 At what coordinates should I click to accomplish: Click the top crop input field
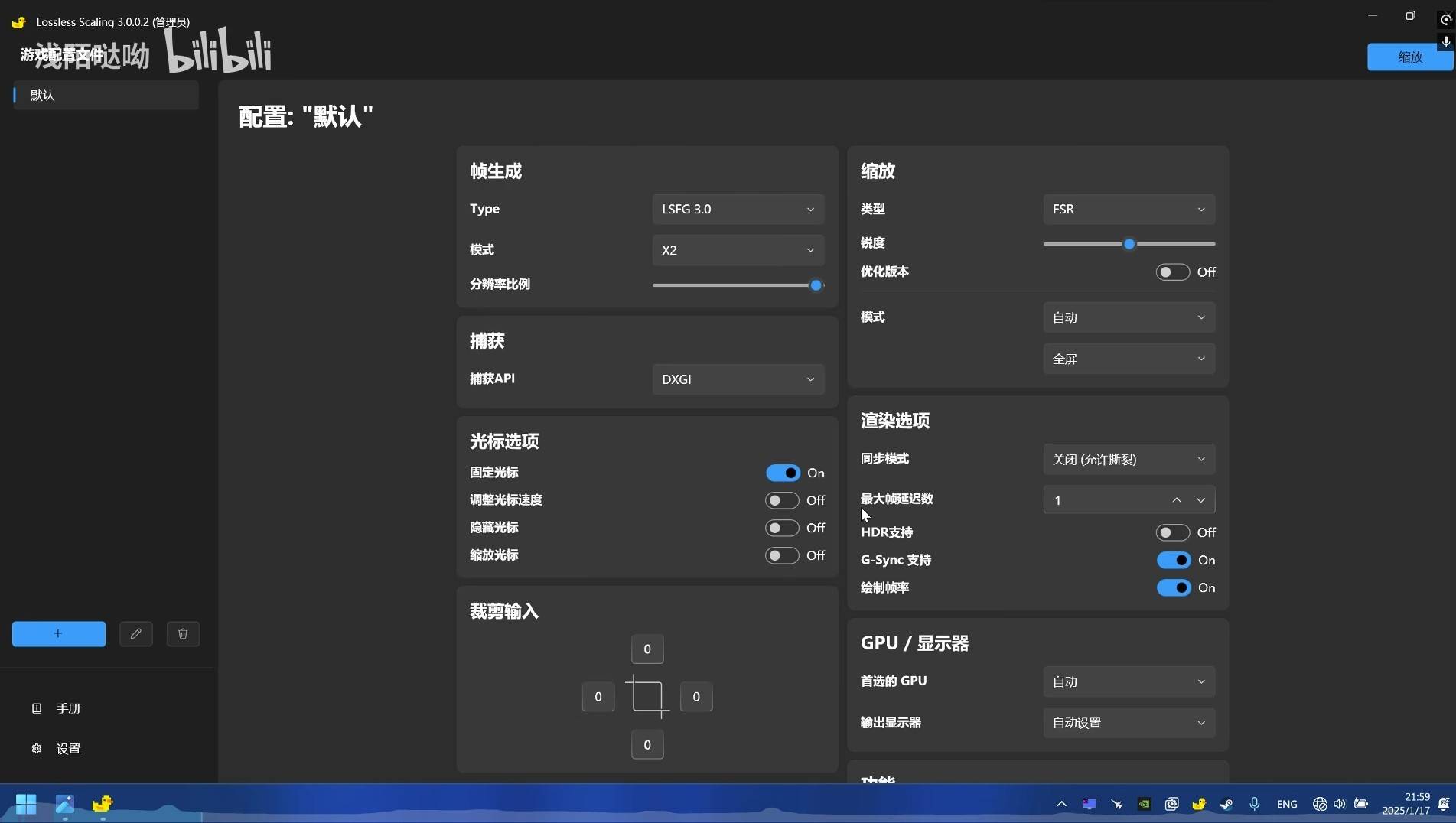tap(647, 649)
